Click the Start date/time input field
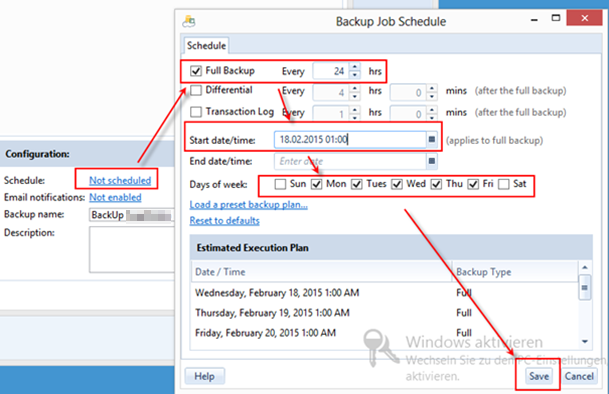Viewport: 609px width, 394px height. [350, 139]
